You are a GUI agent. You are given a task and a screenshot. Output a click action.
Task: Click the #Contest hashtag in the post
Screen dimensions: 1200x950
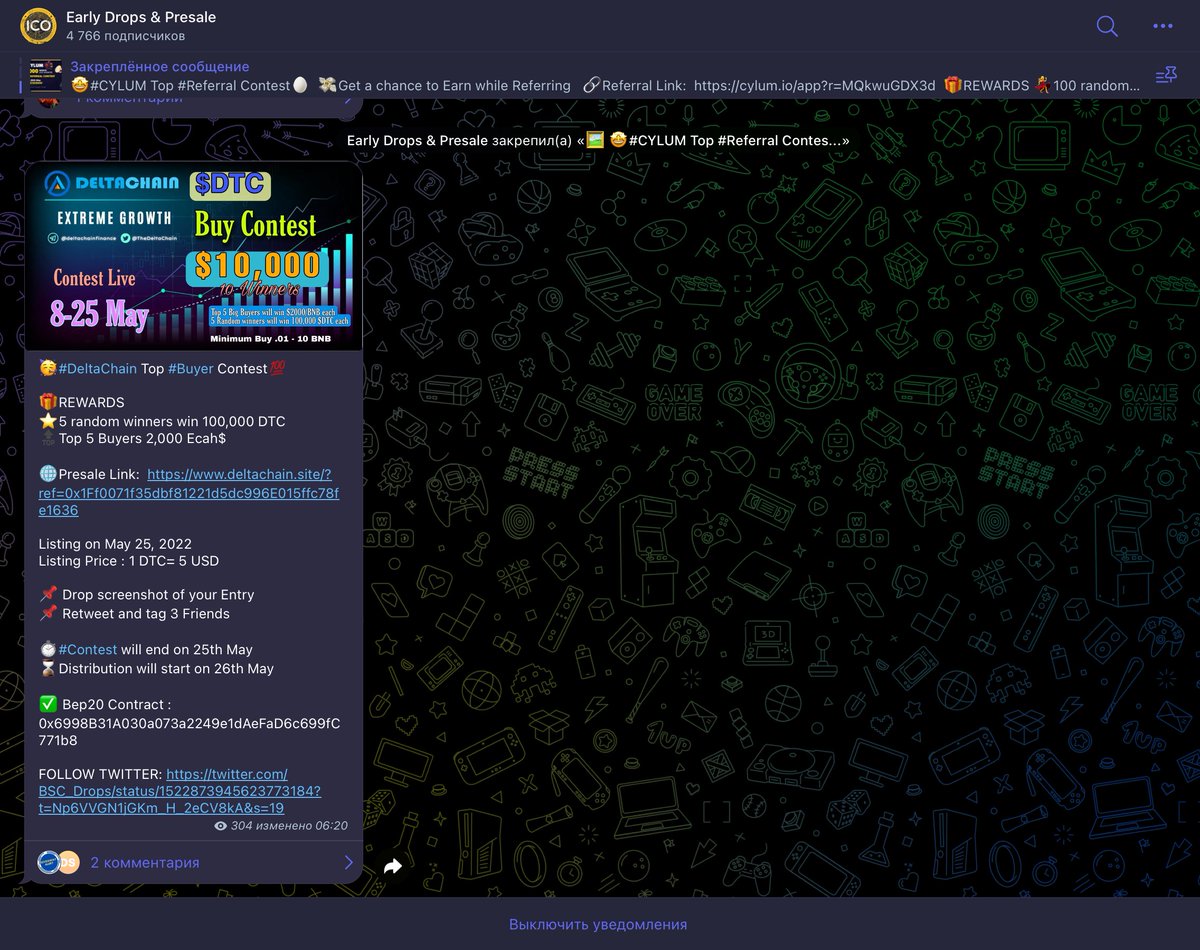[x=87, y=649]
